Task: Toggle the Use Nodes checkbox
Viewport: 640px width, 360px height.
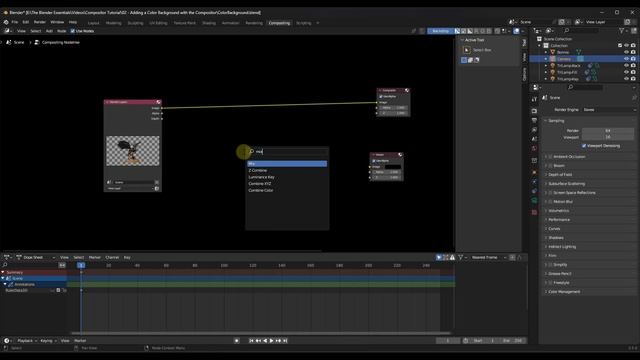Action: [73, 31]
